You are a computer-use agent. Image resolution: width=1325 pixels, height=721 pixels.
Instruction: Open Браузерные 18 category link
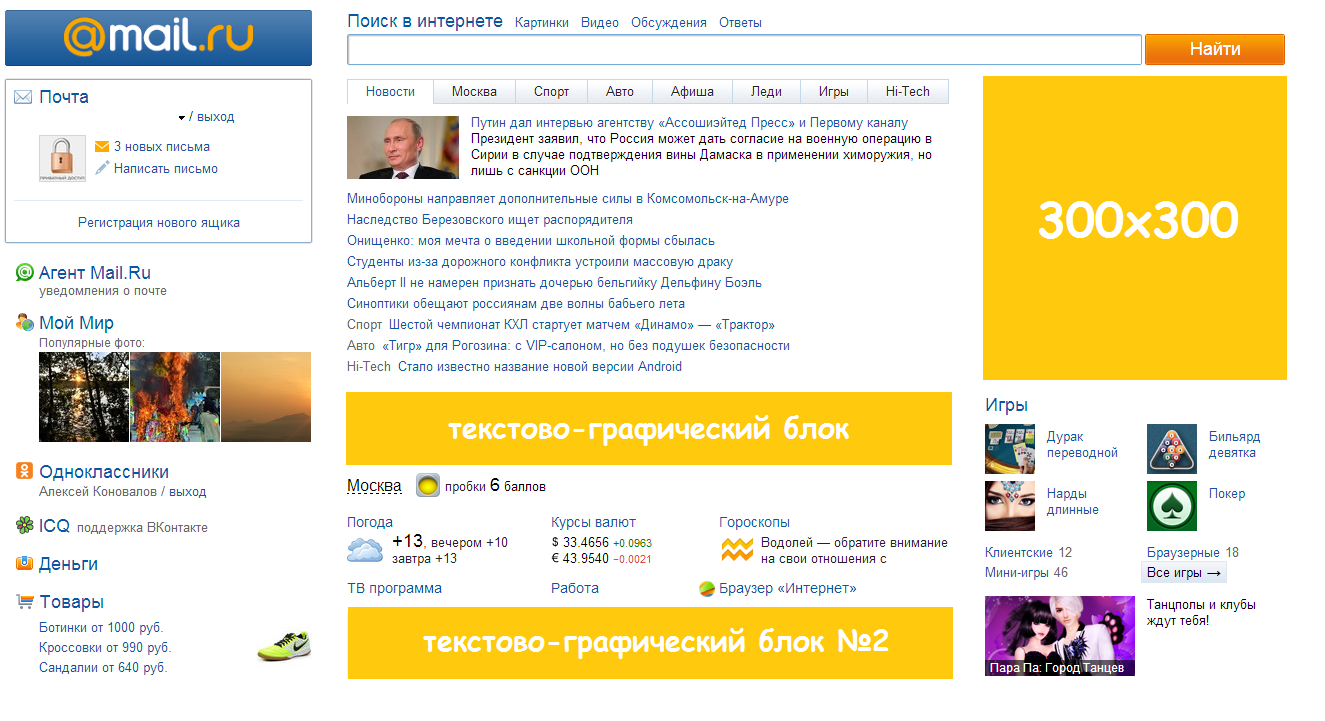click(x=1193, y=552)
